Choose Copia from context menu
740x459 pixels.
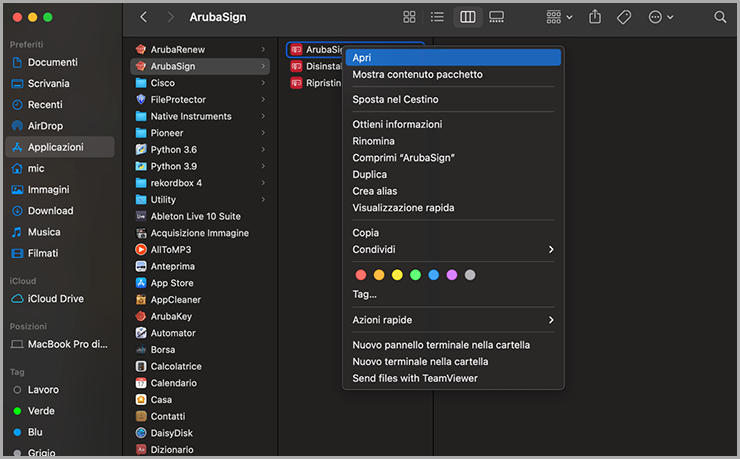453,233
